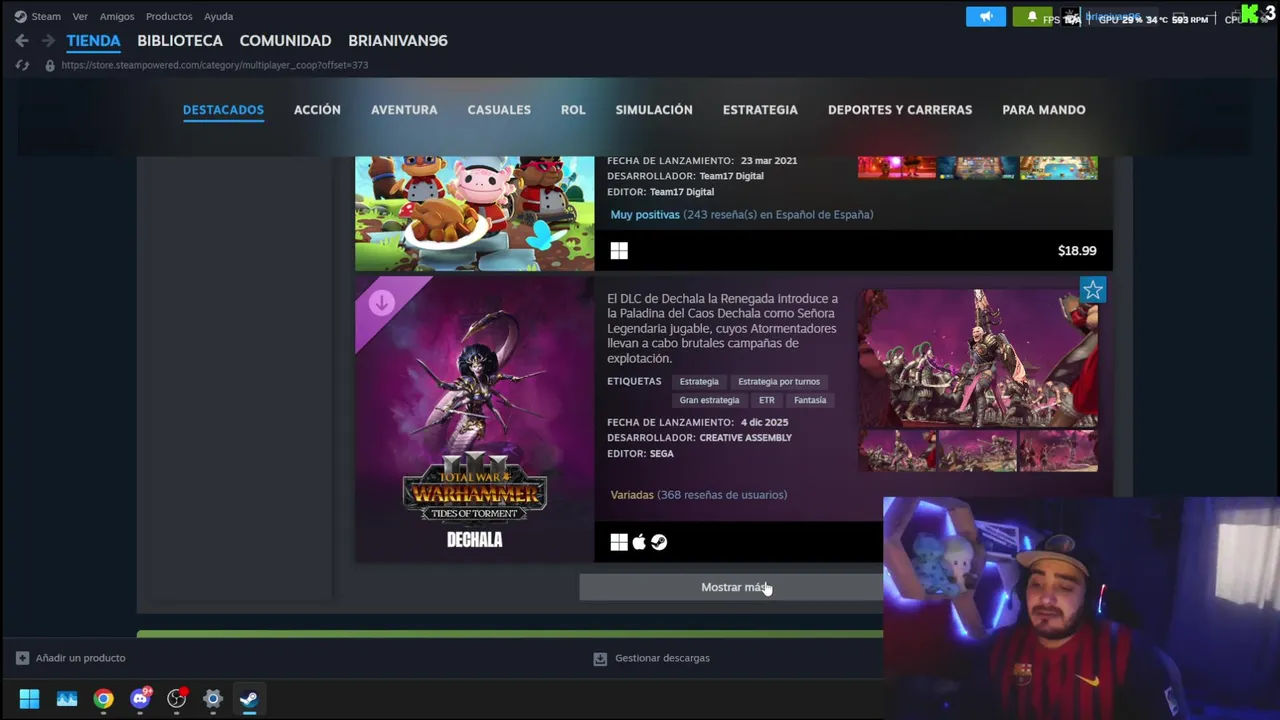Screen dimensions: 1280x720
Task: Click the SteamOS platform icon
Action: [659, 542]
